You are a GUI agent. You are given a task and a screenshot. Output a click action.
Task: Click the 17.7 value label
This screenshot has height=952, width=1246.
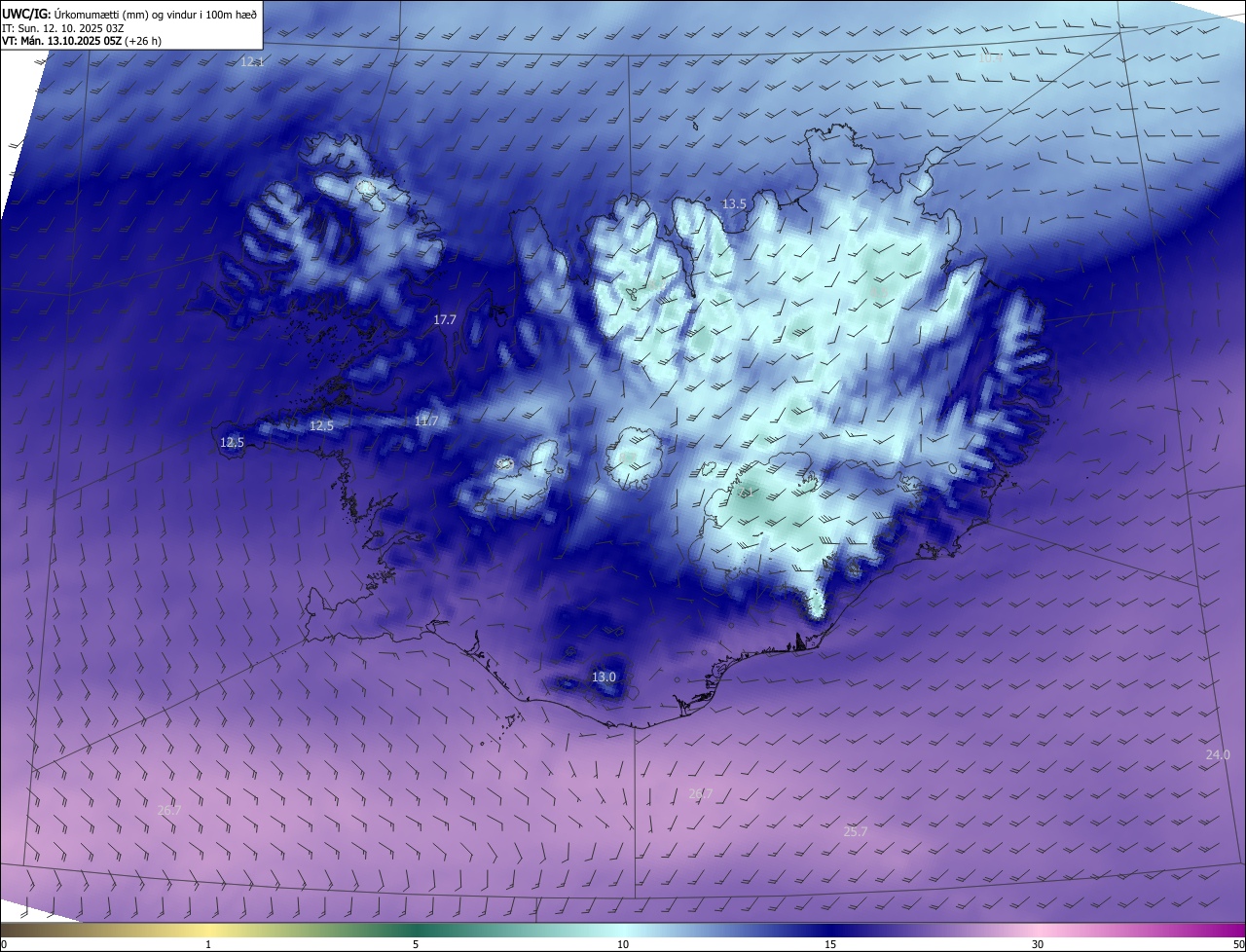(x=445, y=319)
